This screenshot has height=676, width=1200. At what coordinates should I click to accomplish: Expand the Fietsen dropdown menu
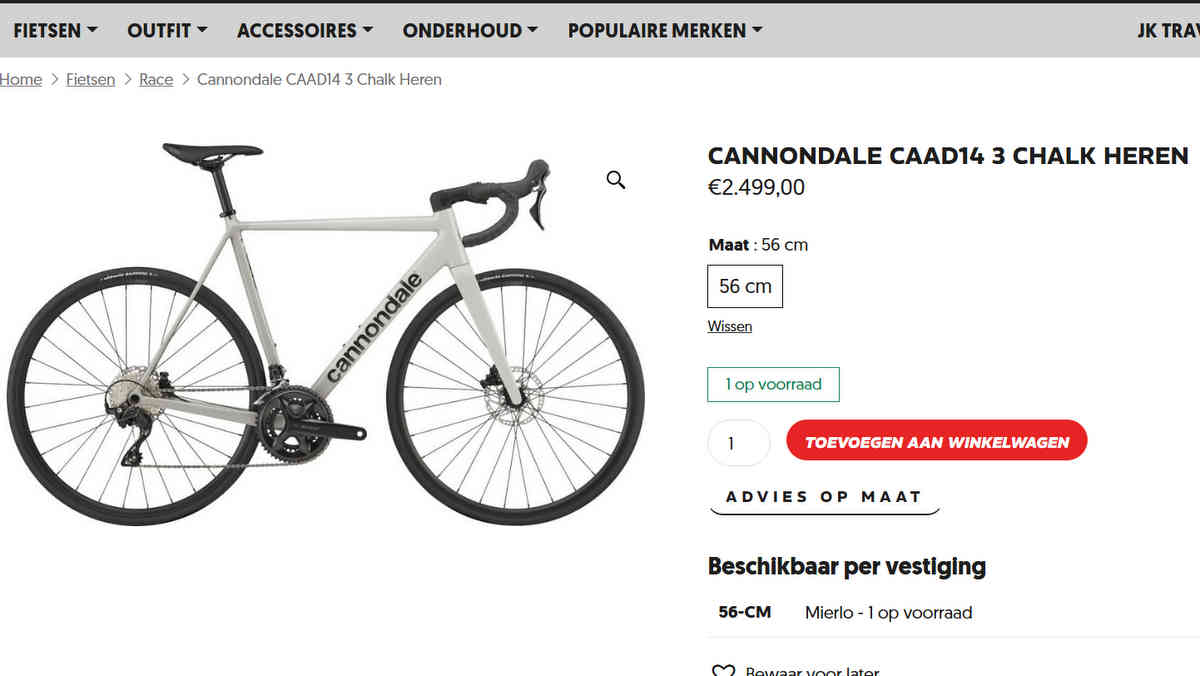coord(55,31)
